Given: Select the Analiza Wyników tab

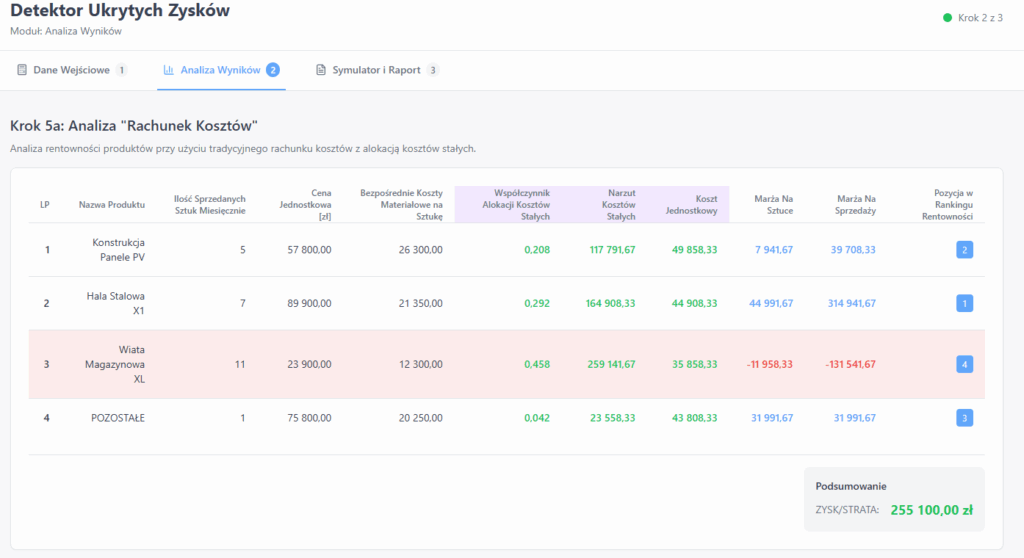Looking at the screenshot, I should (220, 70).
